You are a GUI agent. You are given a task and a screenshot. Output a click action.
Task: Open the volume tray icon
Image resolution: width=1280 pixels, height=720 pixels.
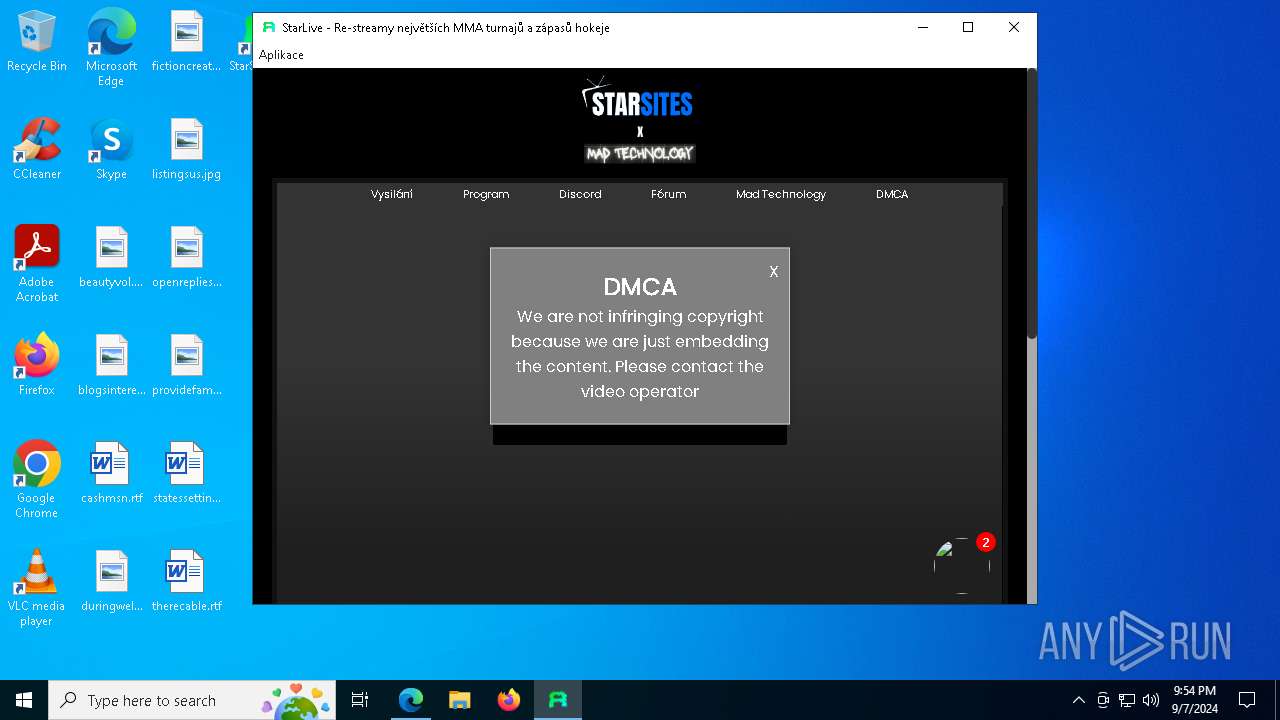pos(1151,700)
